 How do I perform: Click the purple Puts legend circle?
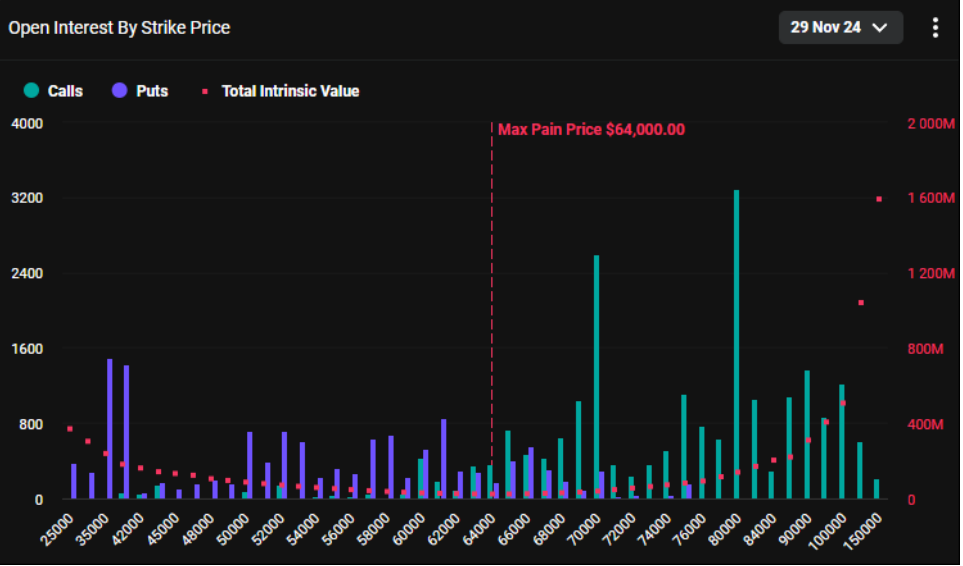point(120,91)
